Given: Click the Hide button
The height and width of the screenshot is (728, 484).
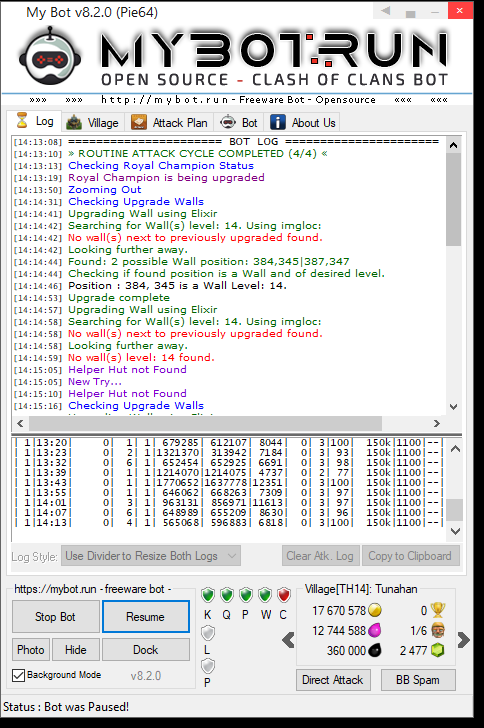Looking at the screenshot, I should [x=76, y=650].
